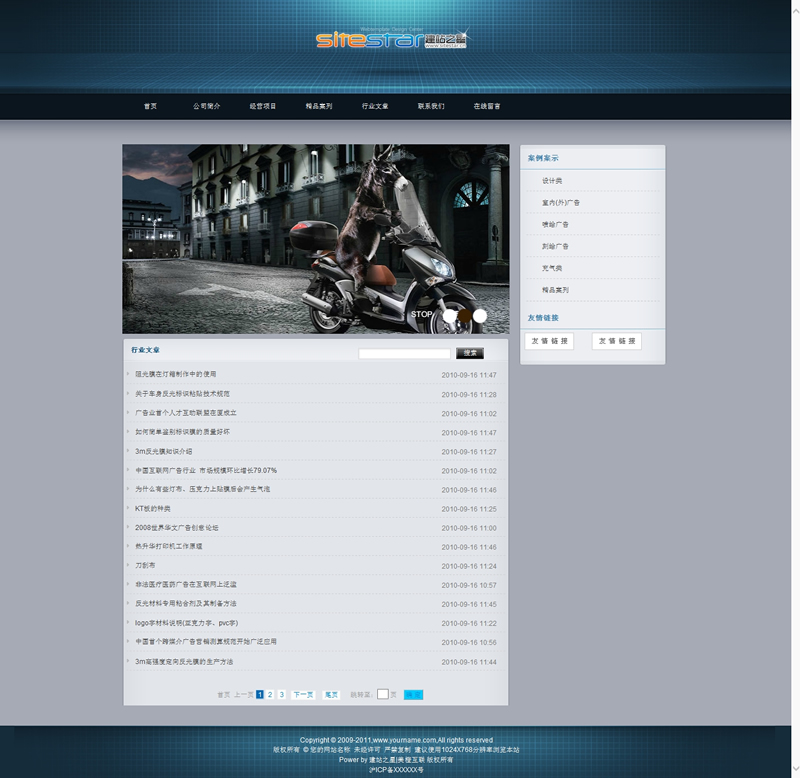The width and height of the screenshot is (800, 778).
Task: Select 设计类 in the 案例展示 sidebar
Action: point(552,181)
